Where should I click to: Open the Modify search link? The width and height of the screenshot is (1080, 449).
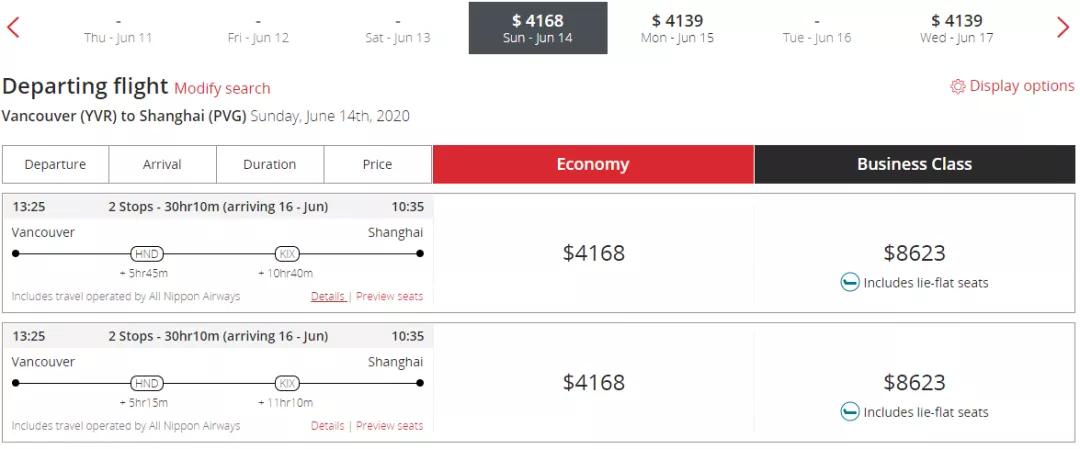tap(222, 88)
